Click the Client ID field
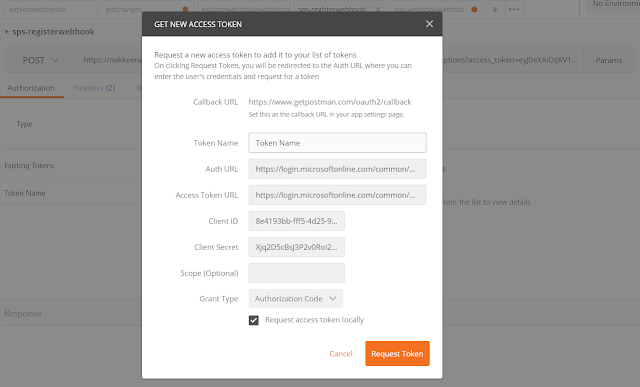The image size is (640, 387). (296, 221)
